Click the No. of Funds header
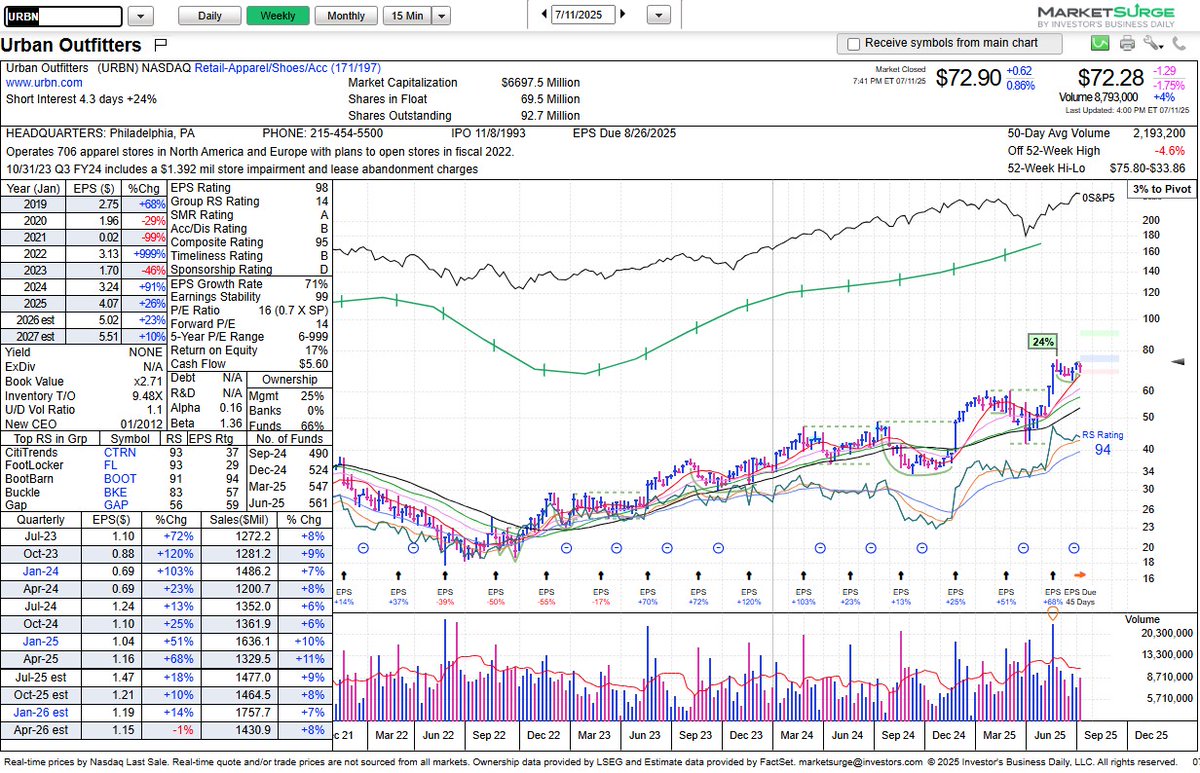Viewport: 1200px width, 773px height. click(x=288, y=437)
